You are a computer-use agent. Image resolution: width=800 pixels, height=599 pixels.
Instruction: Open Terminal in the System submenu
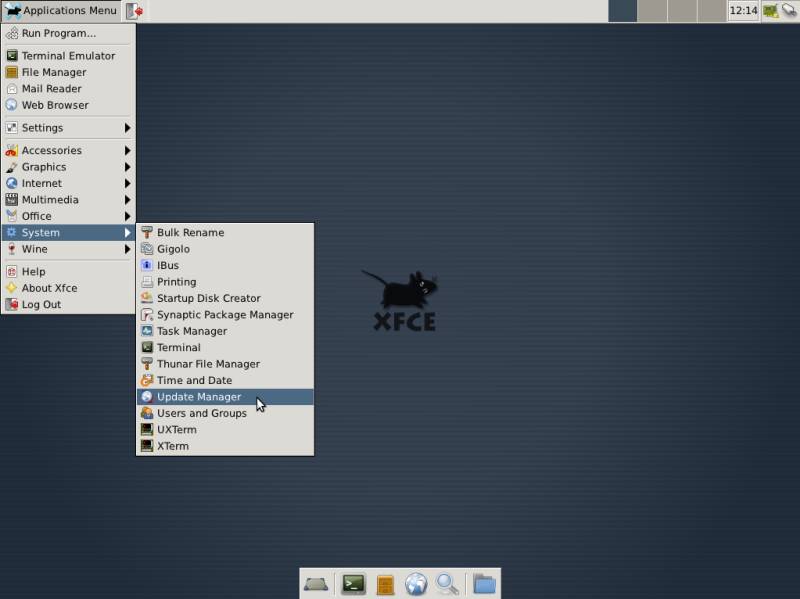[225, 347]
